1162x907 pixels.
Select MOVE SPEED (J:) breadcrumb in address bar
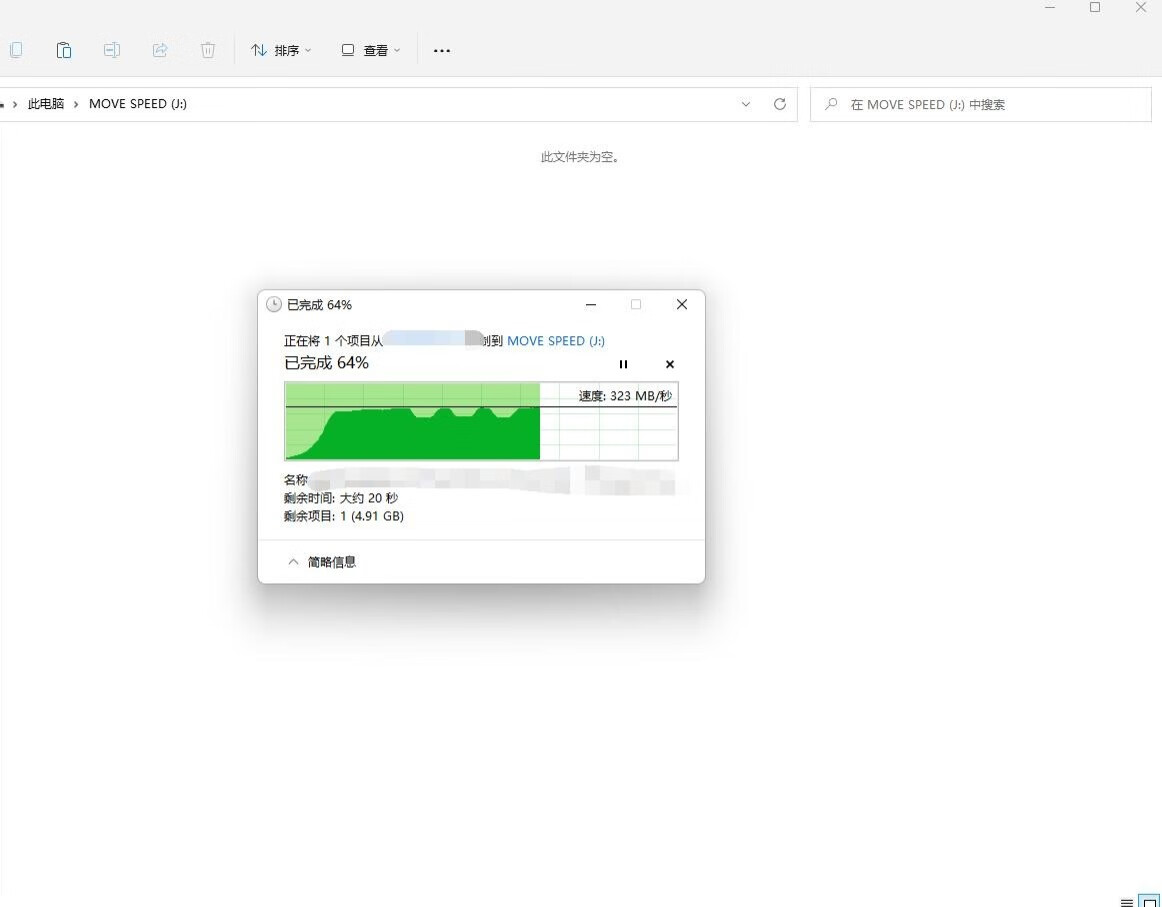[x=138, y=104]
